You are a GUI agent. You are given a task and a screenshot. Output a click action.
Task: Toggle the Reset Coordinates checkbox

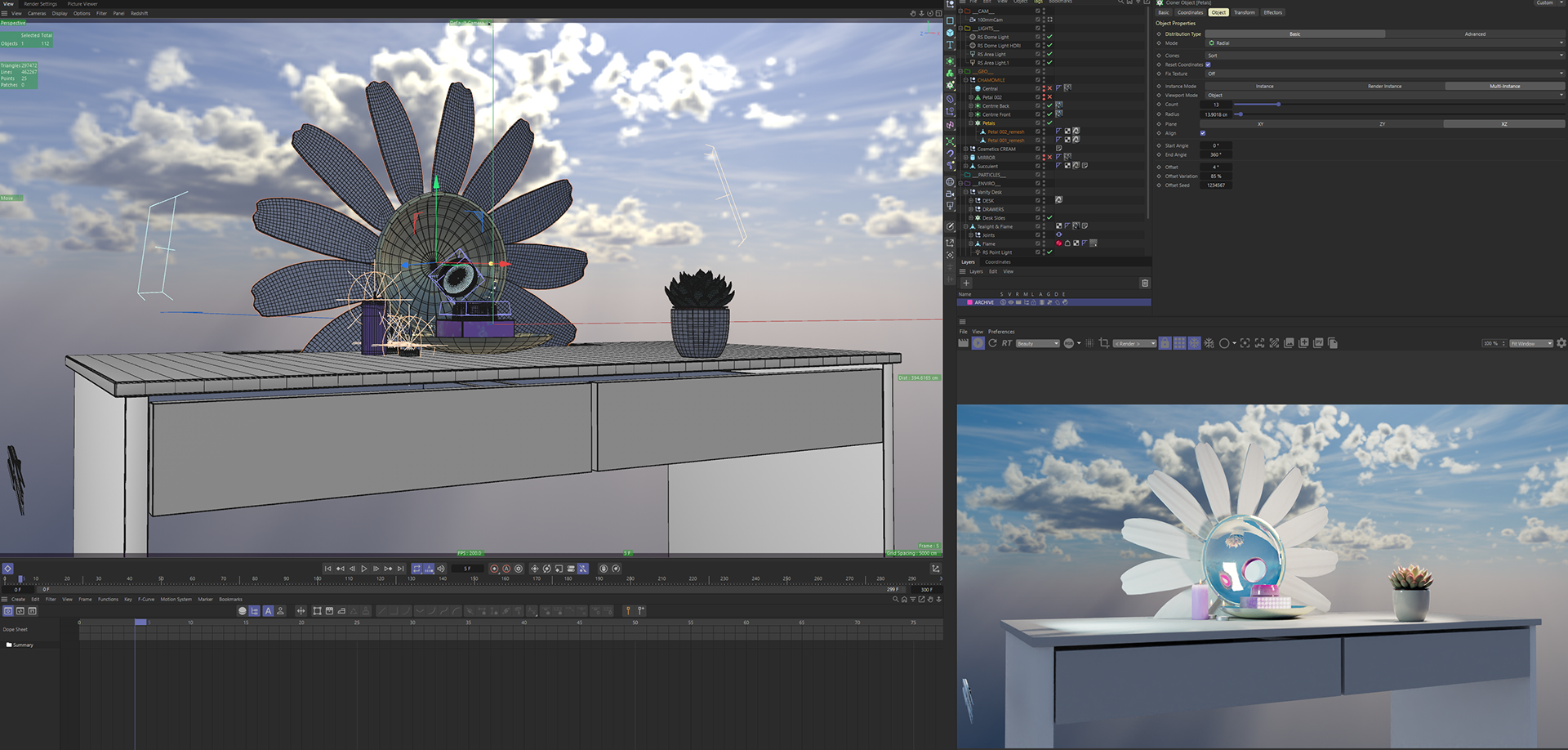(x=1208, y=65)
